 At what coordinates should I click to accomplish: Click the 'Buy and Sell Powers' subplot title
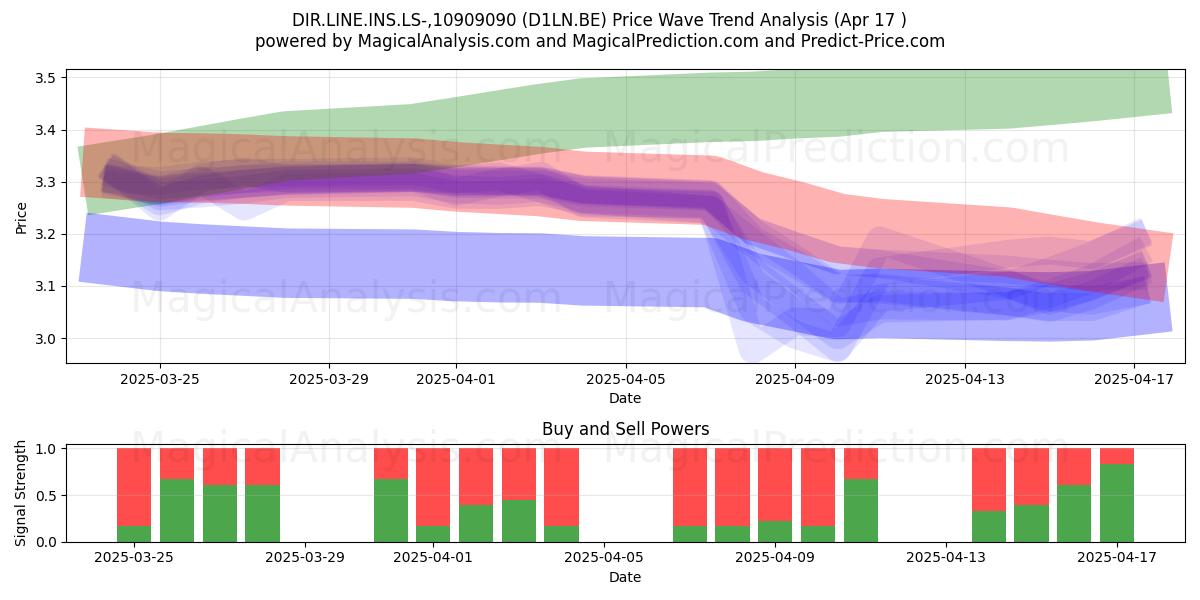[x=626, y=429]
